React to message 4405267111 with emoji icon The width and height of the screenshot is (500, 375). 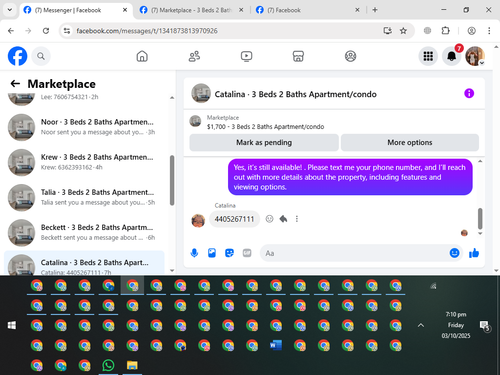tap(269, 219)
